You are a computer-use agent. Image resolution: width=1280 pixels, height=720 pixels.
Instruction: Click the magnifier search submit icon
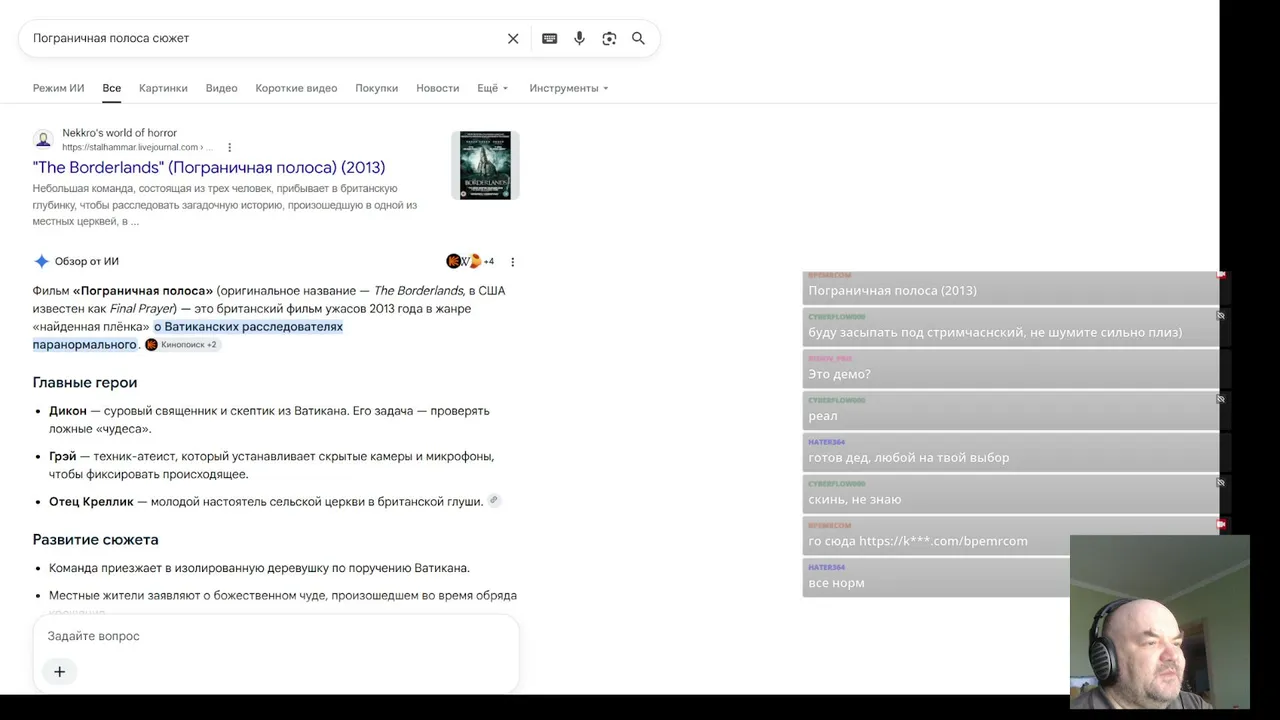click(x=638, y=39)
